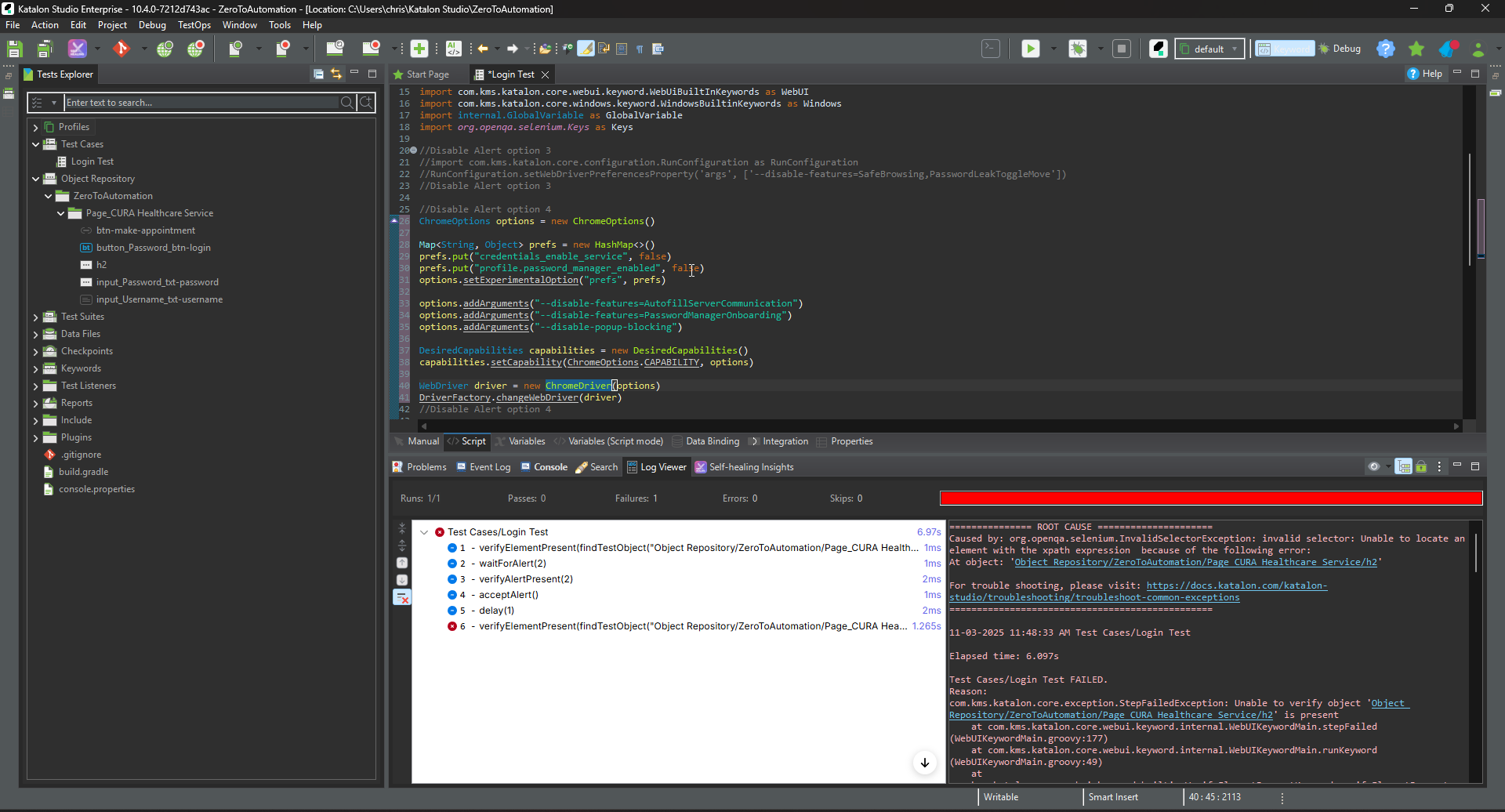Collapse the Test Cases/Login Test log node
1505x812 pixels.
[424, 532]
